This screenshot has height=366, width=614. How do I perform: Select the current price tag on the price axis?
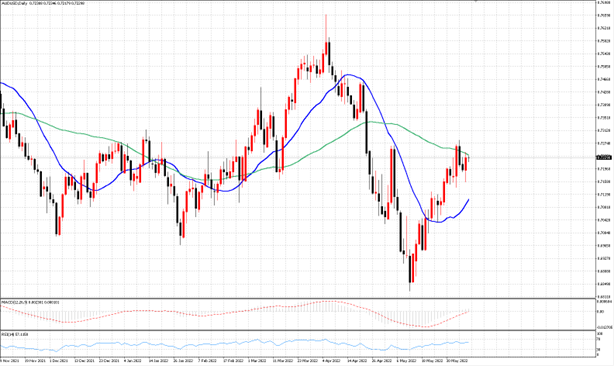coord(603,157)
